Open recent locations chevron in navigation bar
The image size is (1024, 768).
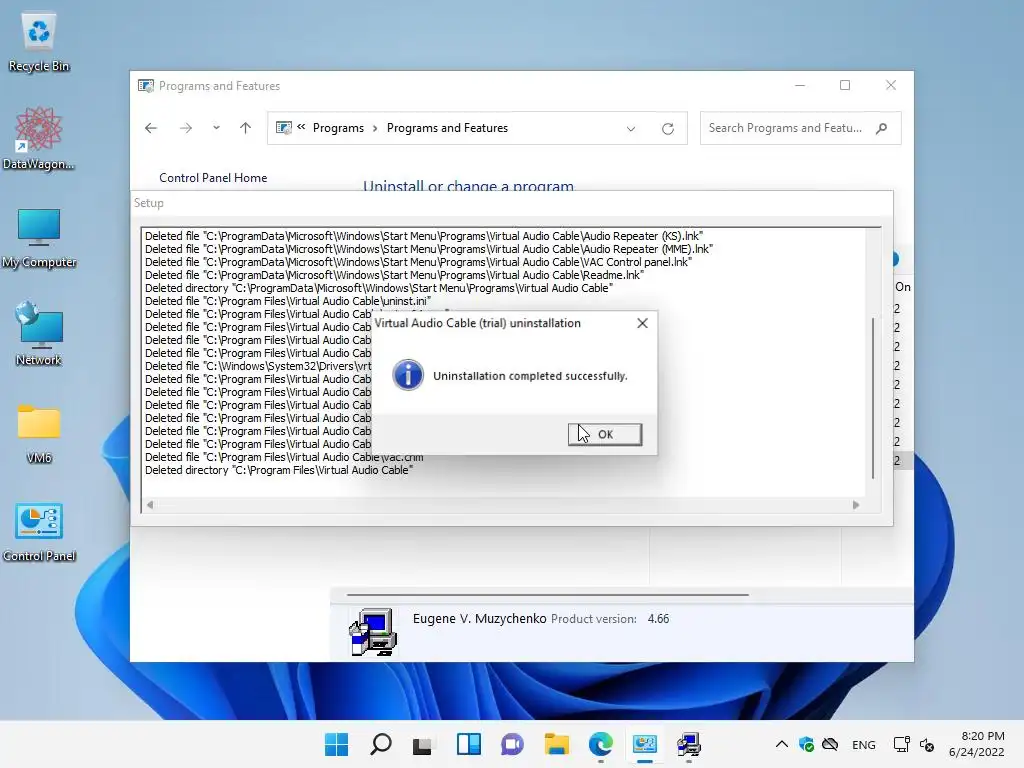[216, 128]
